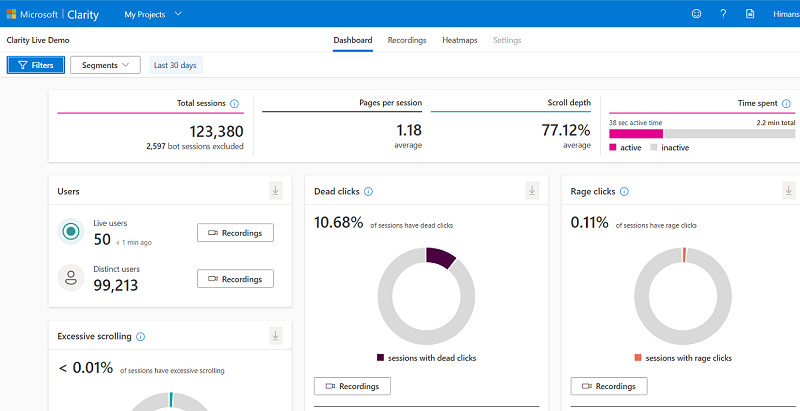The width and height of the screenshot is (800, 411).
Task: Open the Segments dropdown
Action: (105, 65)
